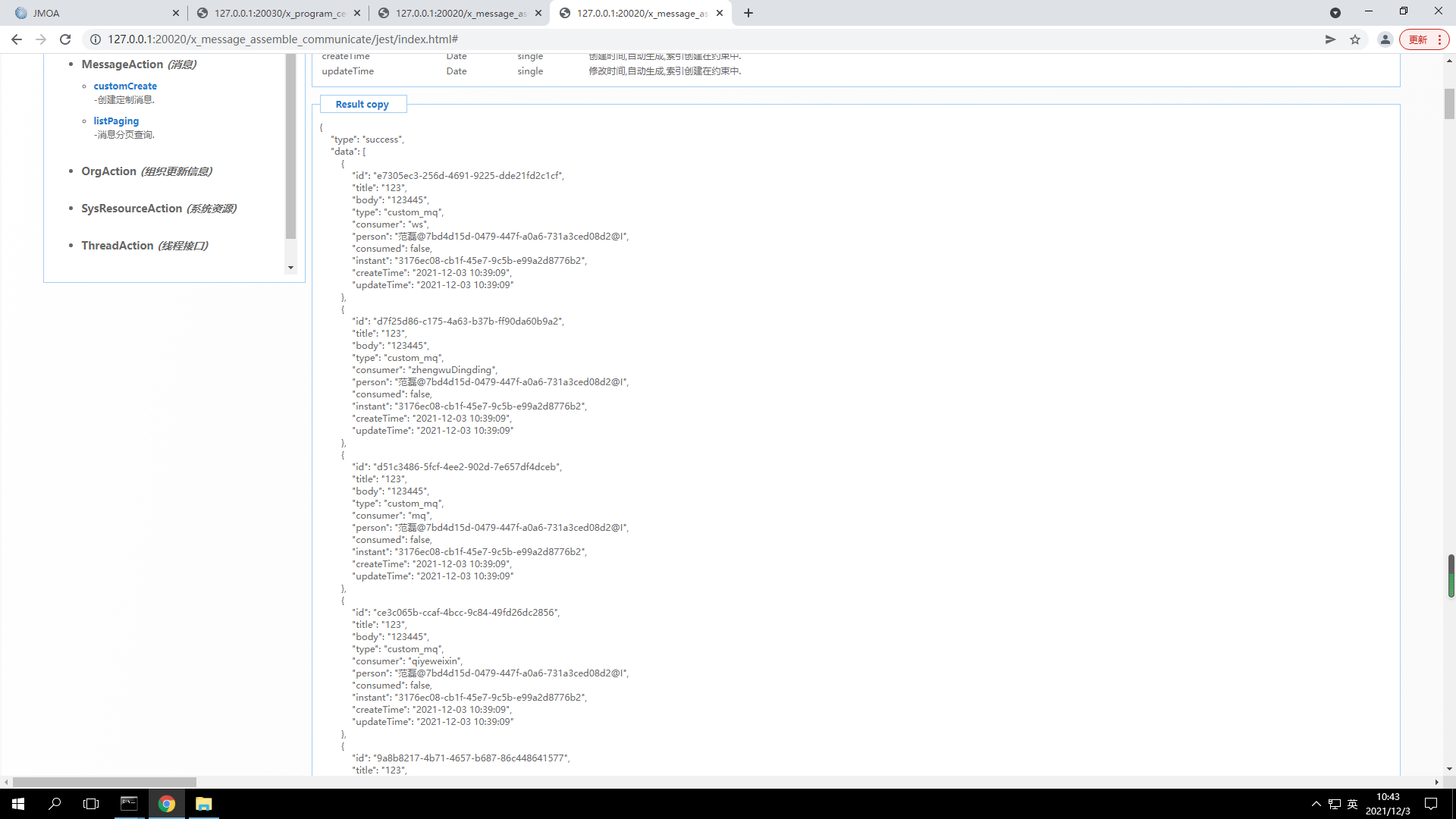Open the tab search dropdown arrow
The height and width of the screenshot is (819, 1456).
pyautogui.click(x=1335, y=13)
